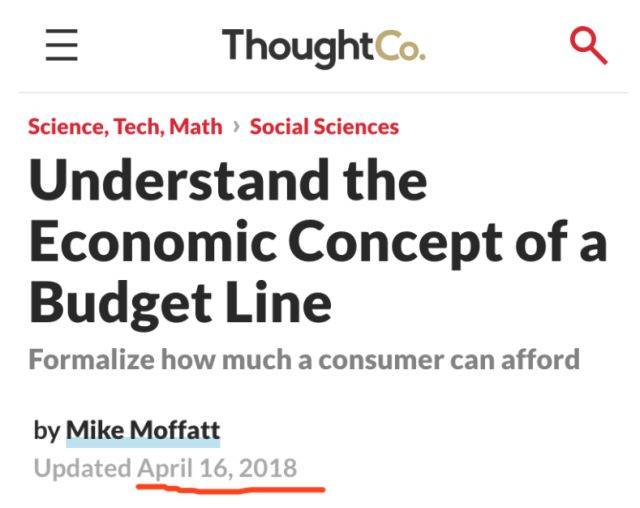
Task: Click the breadcrumb chevron separator
Action: point(236,126)
